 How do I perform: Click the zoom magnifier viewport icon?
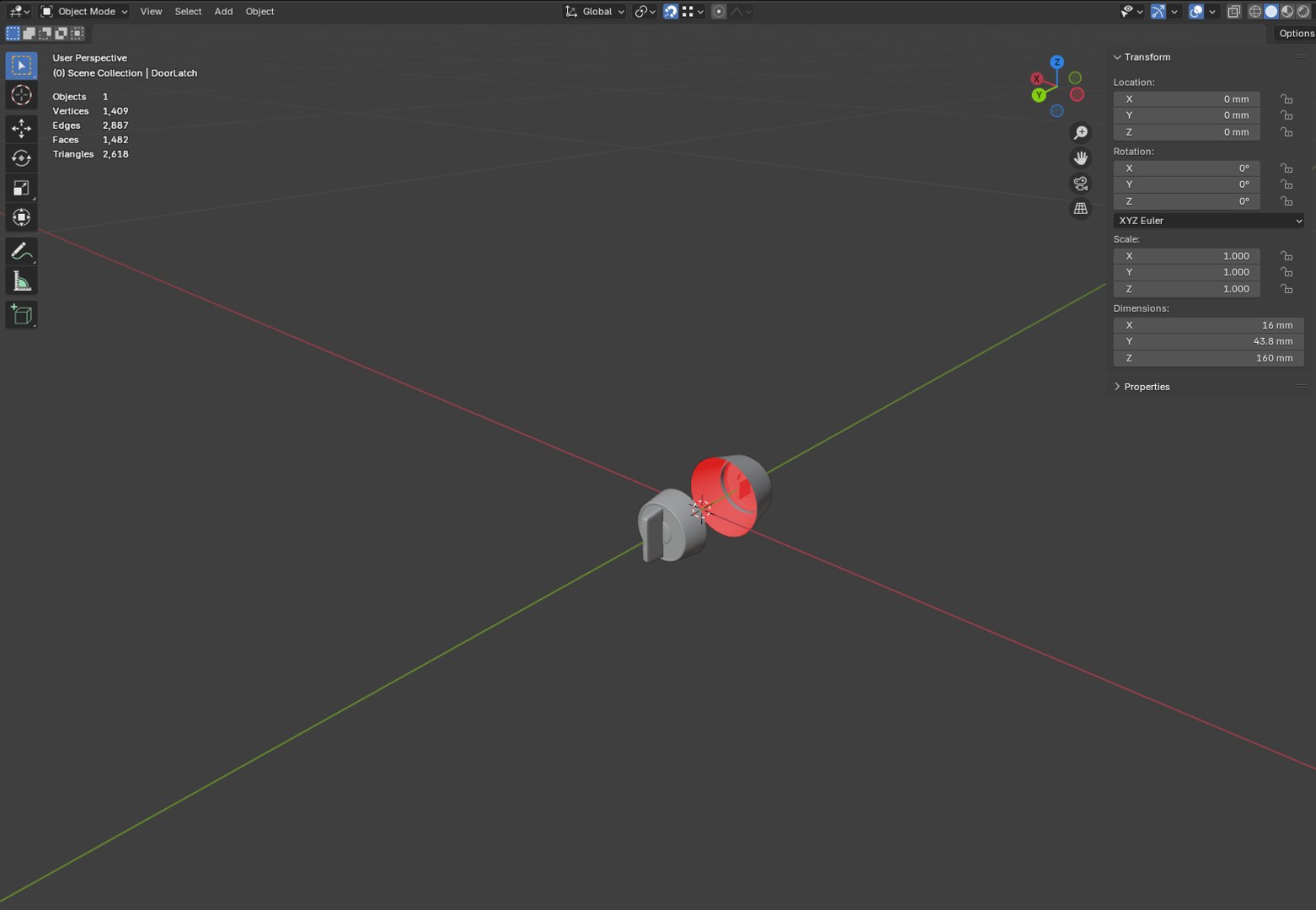pyautogui.click(x=1080, y=133)
